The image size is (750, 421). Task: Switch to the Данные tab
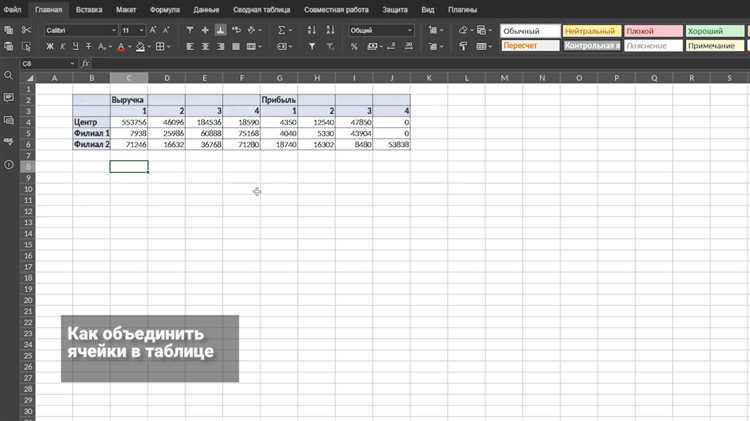[206, 10]
